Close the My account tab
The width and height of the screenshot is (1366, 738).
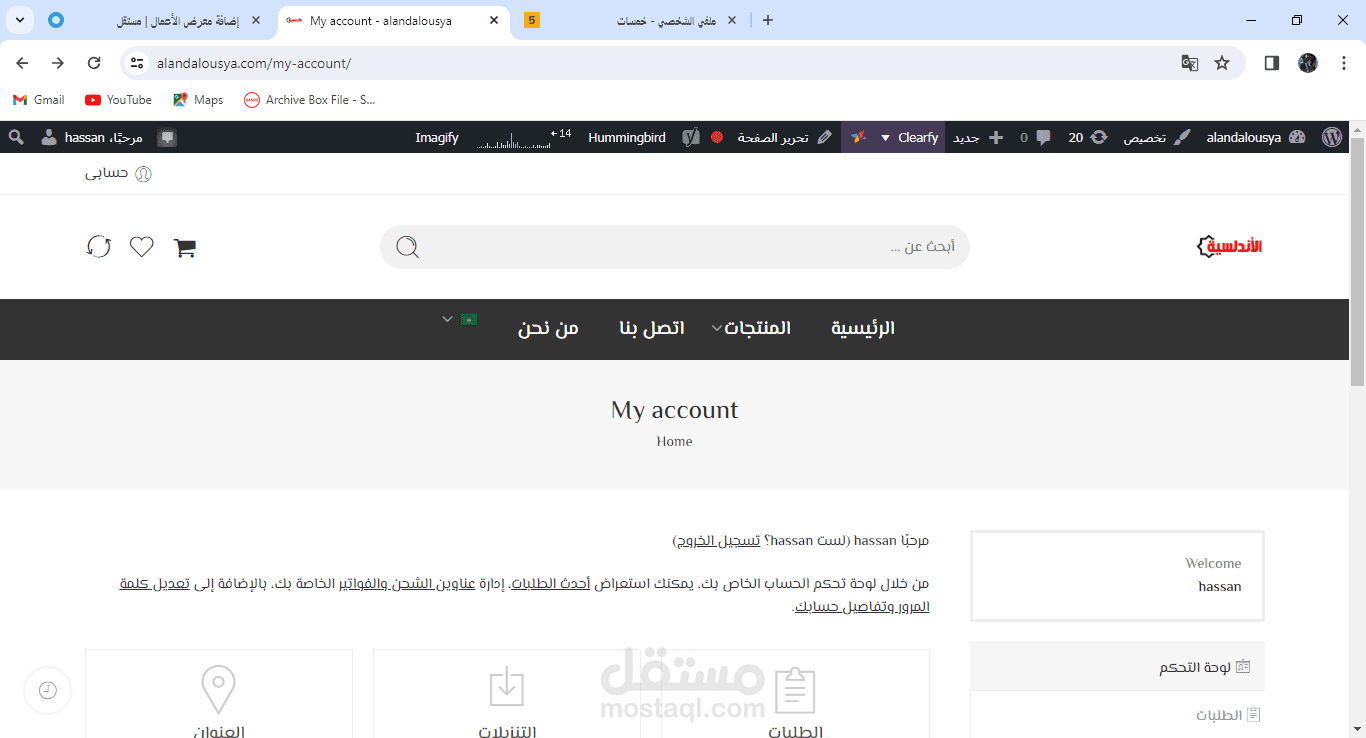[493, 20]
